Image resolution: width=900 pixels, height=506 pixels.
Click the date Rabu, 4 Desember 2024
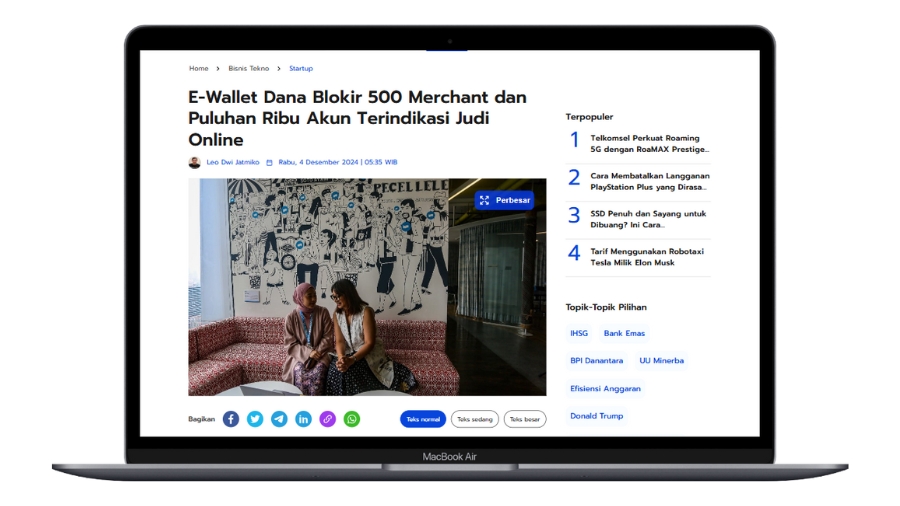click(x=338, y=162)
